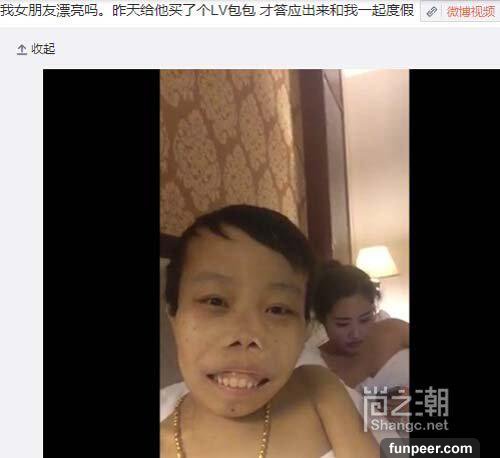This screenshot has width=500, height=458.
Task: Click the chain link icon before 微博视频
Action: pyautogui.click(x=432, y=12)
